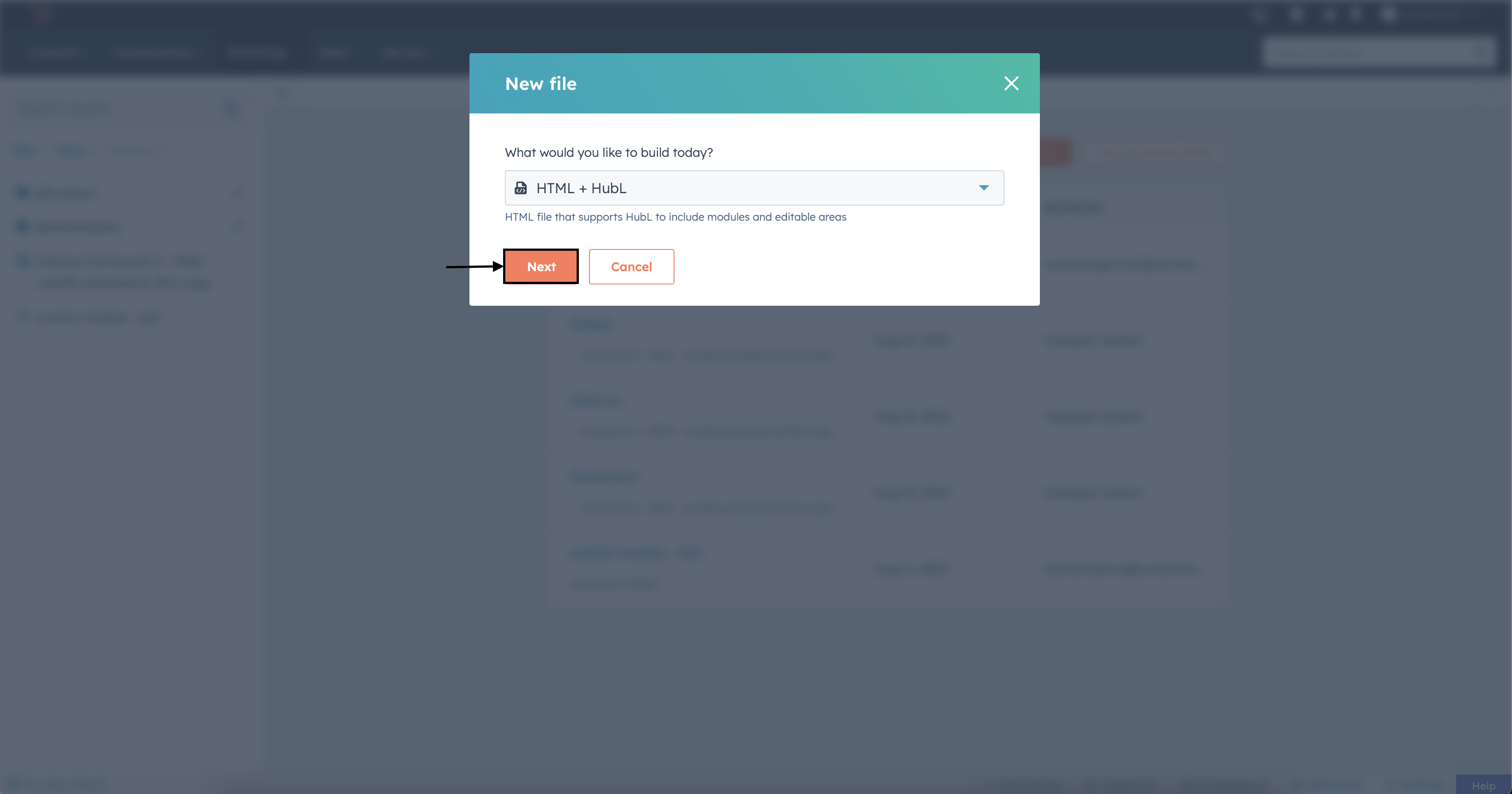This screenshot has height=794, width=1512.
Task: Open the Help widget
Action: click(1483, 785)
